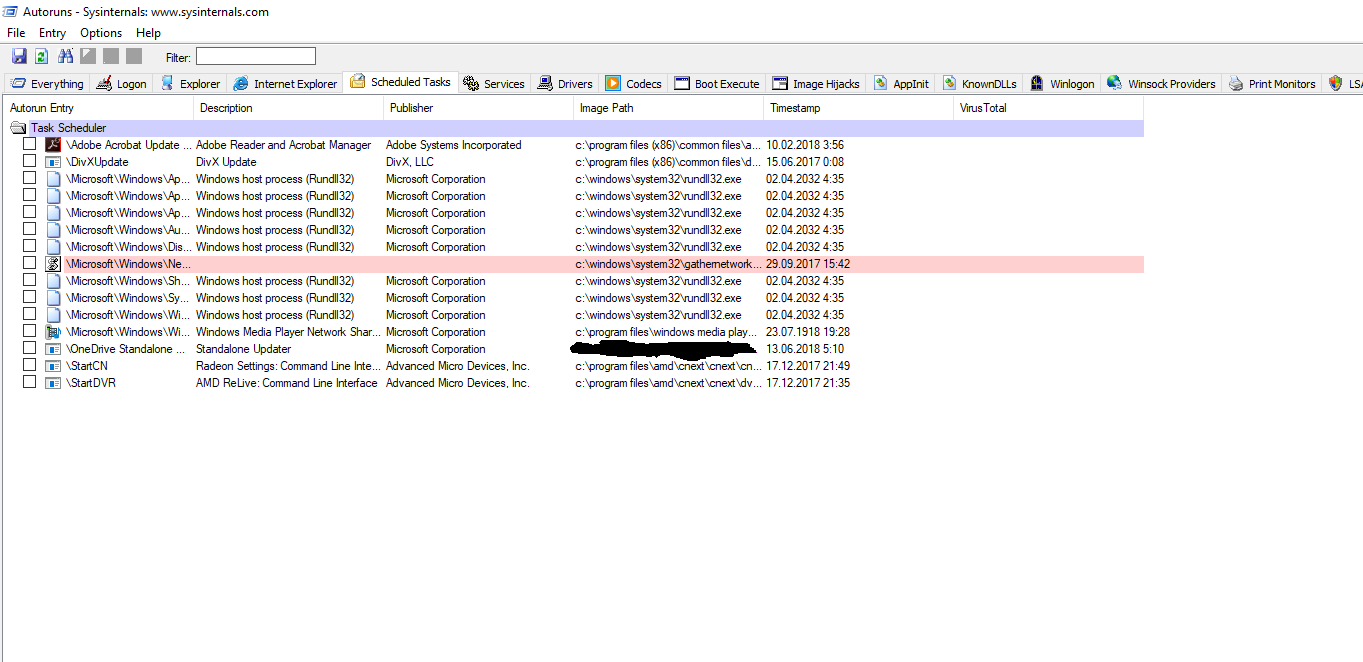Click the 29.09.2017 15:42 timestamp

[808, 264]
